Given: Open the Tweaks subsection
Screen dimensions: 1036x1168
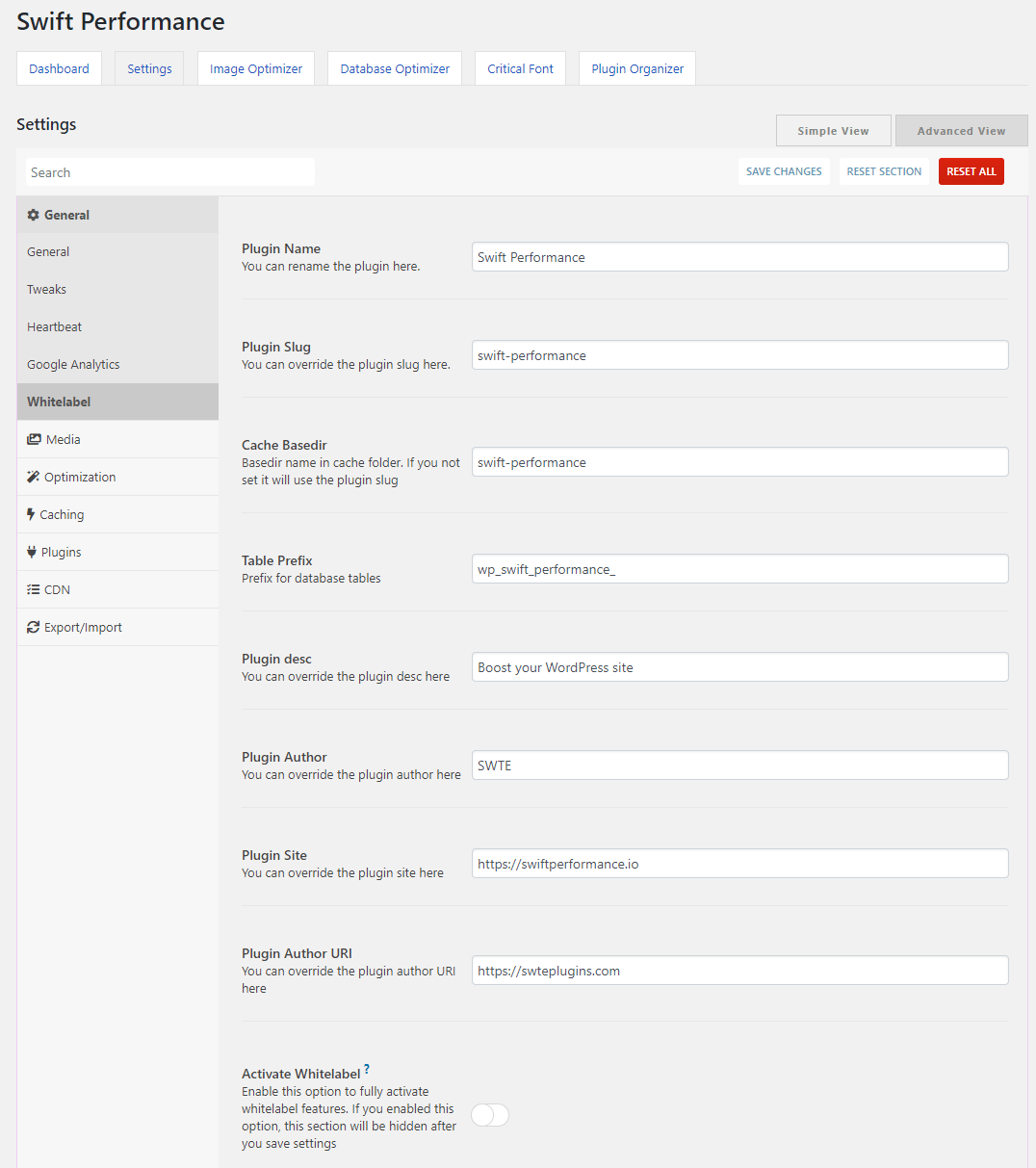Looking at the screenshot, I should click(117, 289).
